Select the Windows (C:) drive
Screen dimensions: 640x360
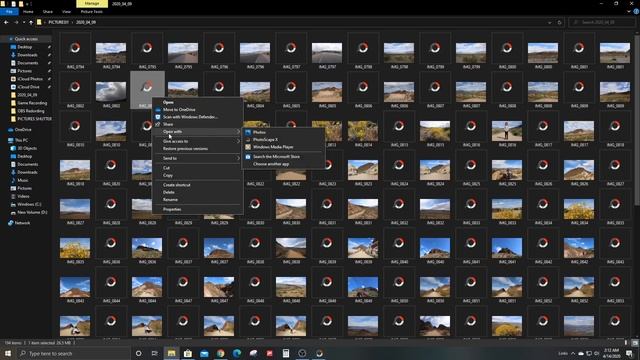pos(29,204)
